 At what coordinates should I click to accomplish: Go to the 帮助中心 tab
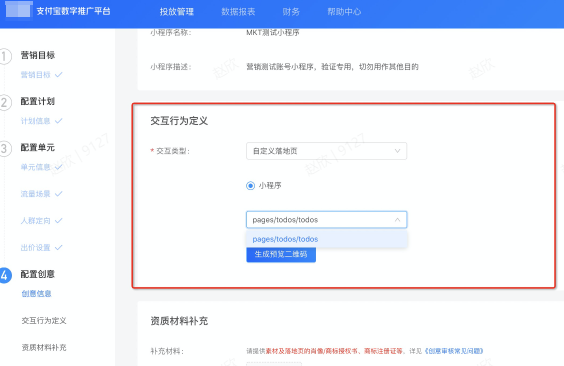344,12
